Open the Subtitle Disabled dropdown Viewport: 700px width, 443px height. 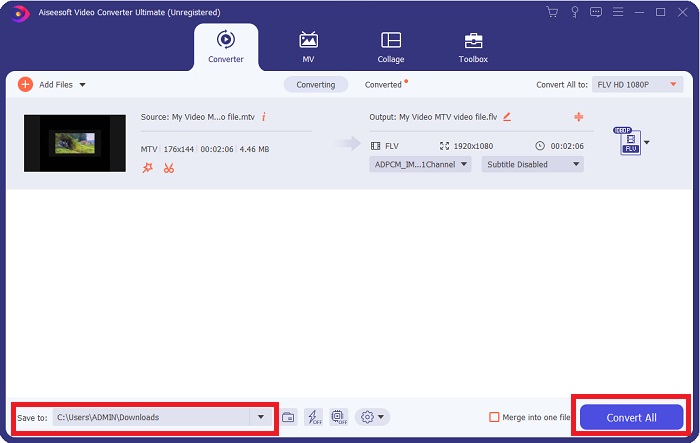coord(532,164)
